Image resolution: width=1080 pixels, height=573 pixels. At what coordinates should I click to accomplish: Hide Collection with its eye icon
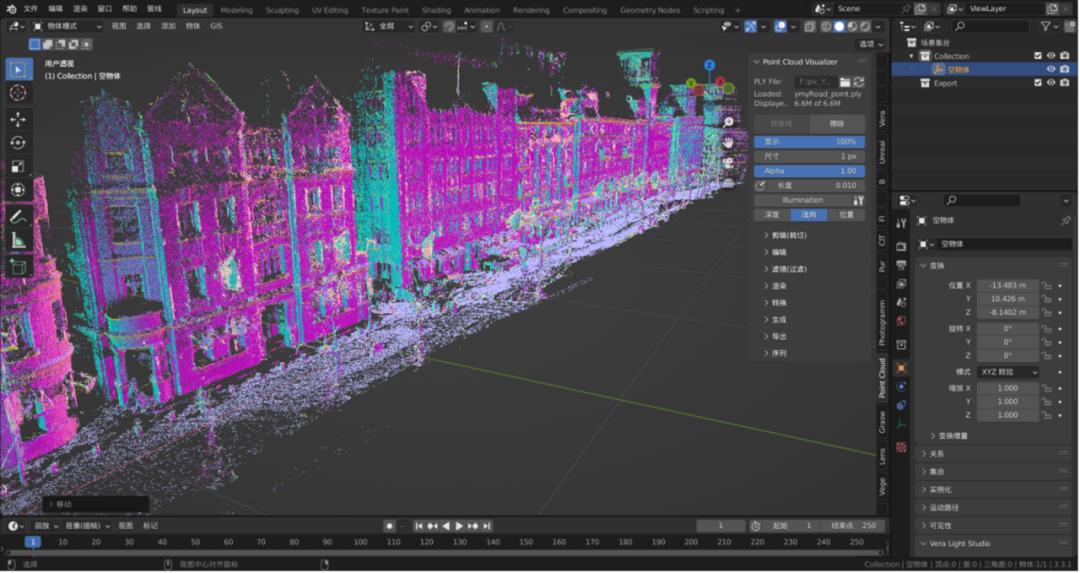click(1051, 56)
